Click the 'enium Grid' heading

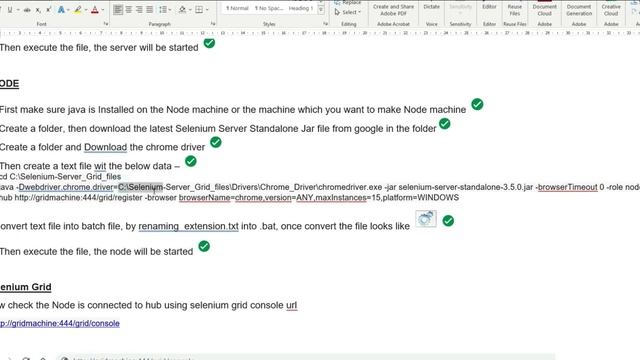pos(26,287)
